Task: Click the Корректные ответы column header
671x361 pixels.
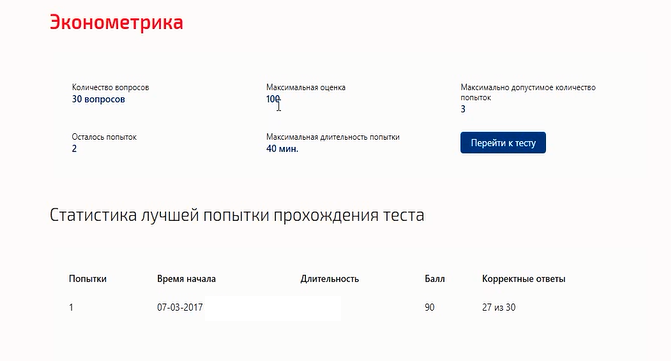Action: 523,279
